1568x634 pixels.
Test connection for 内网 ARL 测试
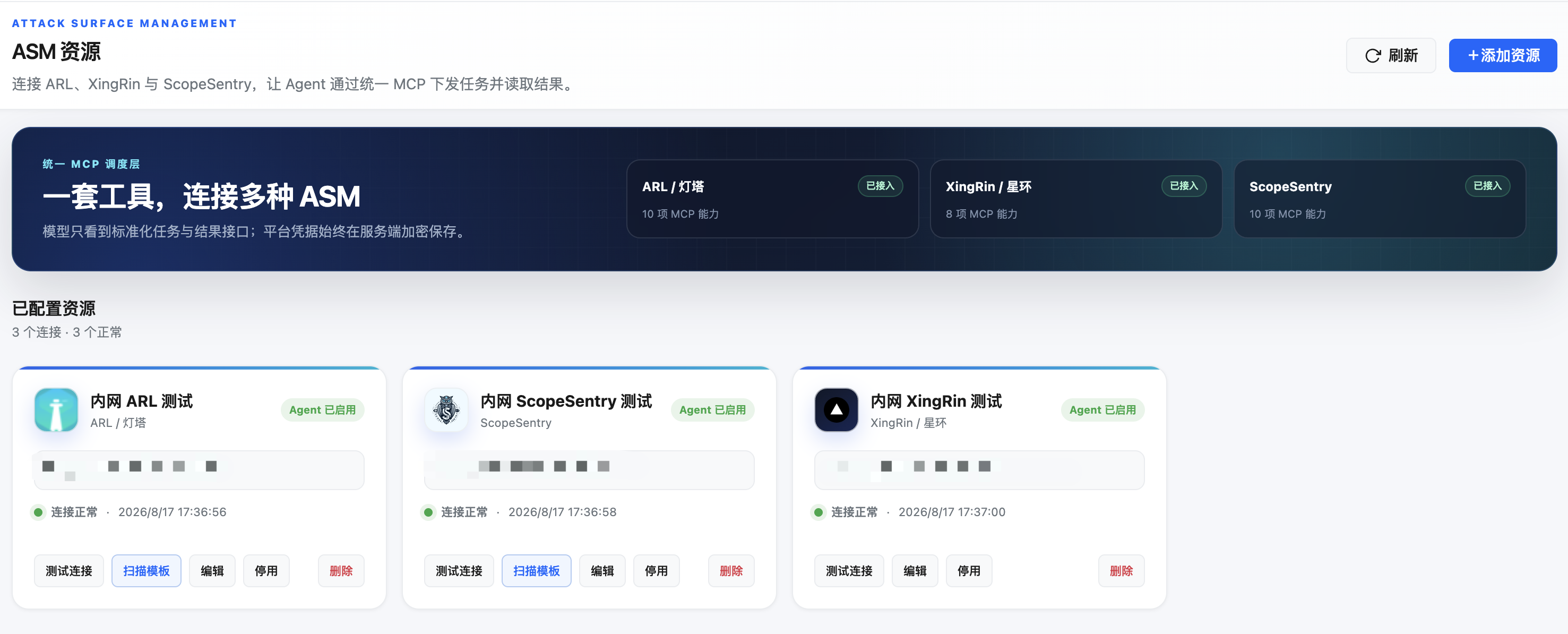tap(69, 571)
